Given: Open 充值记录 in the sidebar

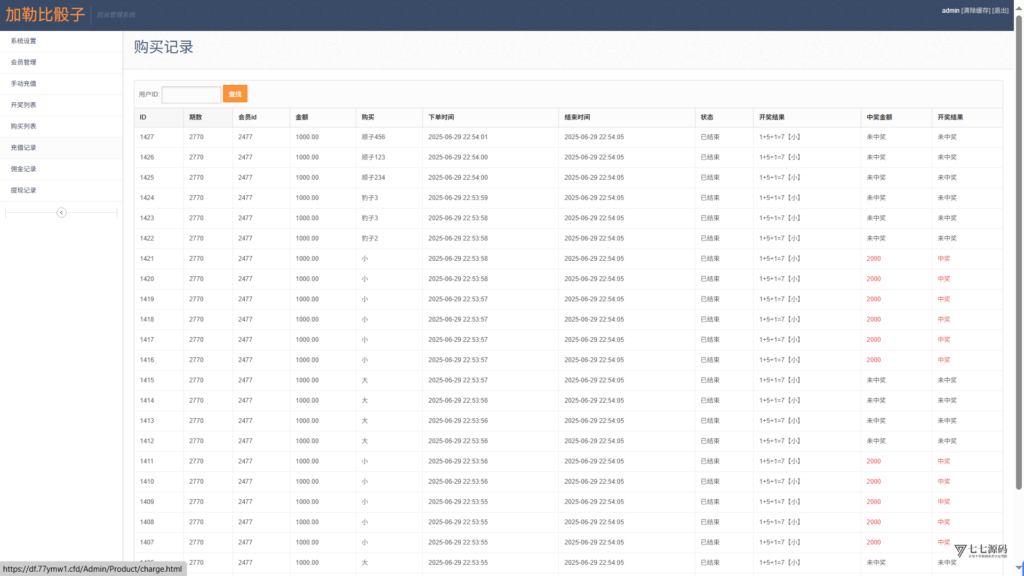Looking at the screenshot, I should [x=24, y=148].
